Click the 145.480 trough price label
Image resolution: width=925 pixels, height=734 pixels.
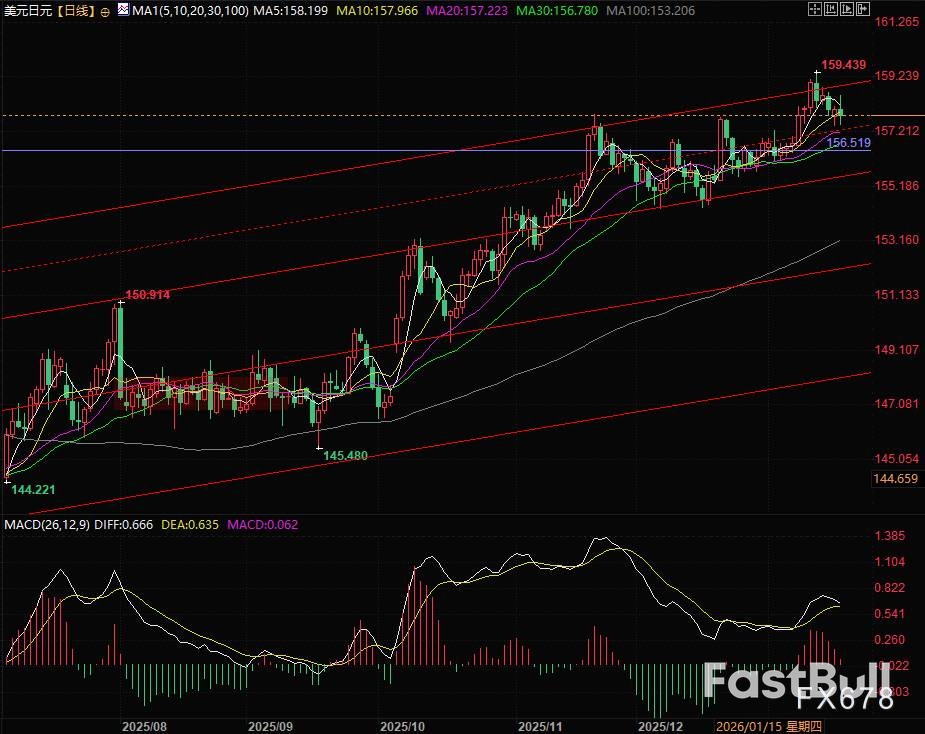coord(346,455)
